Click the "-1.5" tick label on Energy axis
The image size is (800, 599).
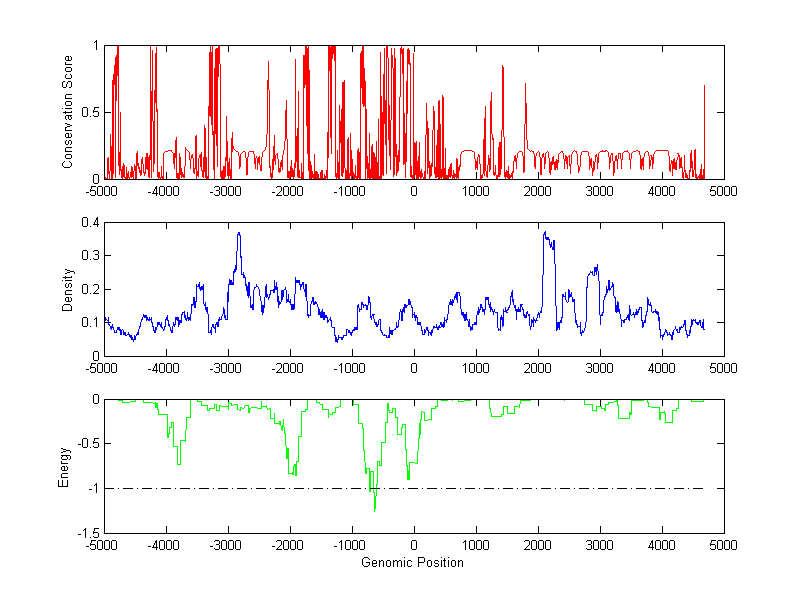[x=86, y=533]
